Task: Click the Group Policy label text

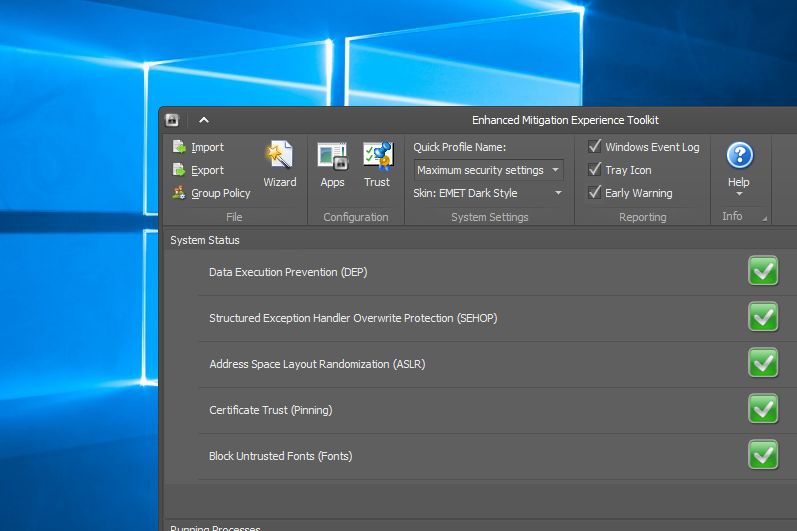Action: (221, 193)
